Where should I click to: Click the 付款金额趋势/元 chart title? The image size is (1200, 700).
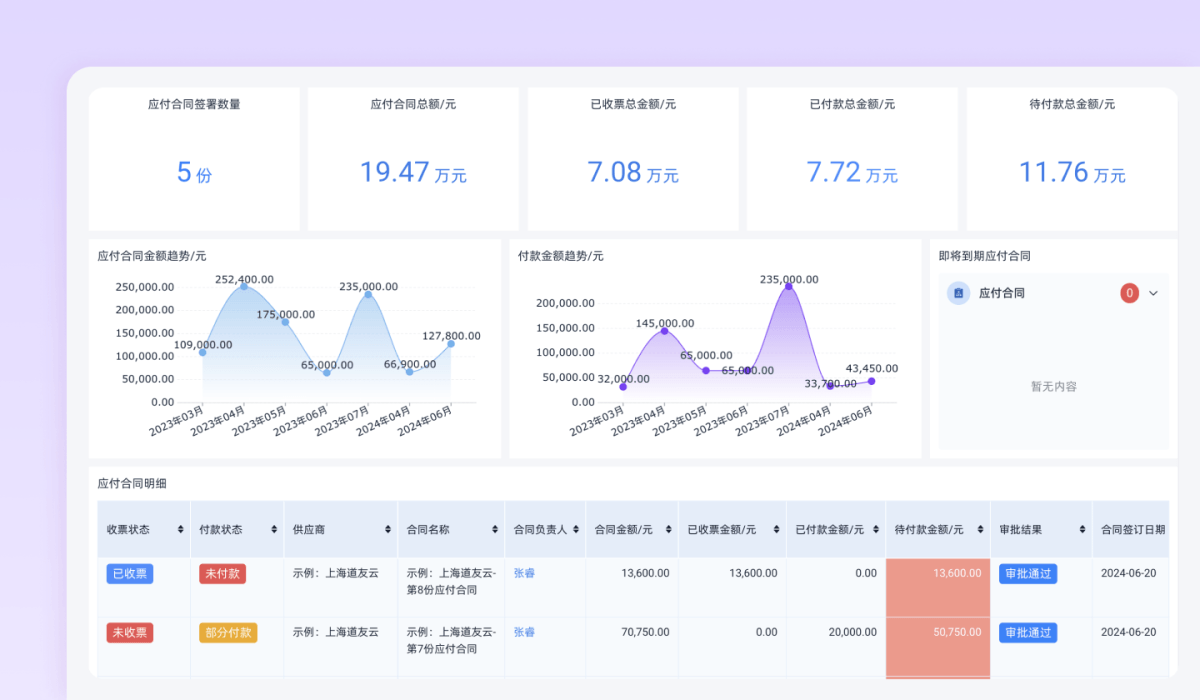[x=560, y=256]
